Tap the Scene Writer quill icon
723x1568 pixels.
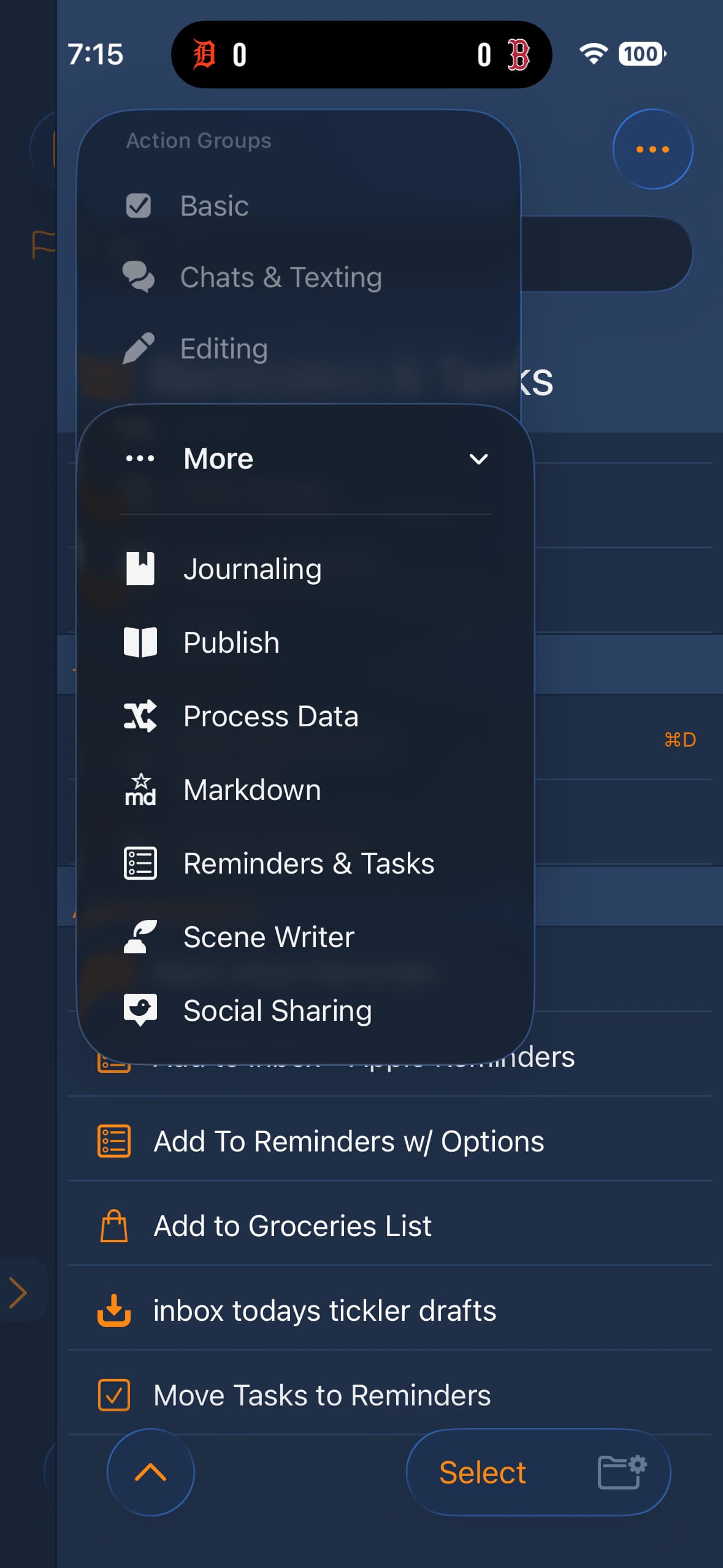point(140,937)
